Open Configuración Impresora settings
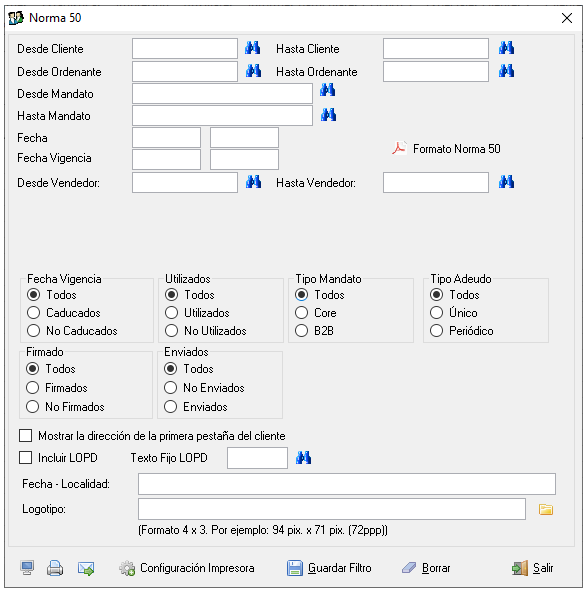 point(187,568)
